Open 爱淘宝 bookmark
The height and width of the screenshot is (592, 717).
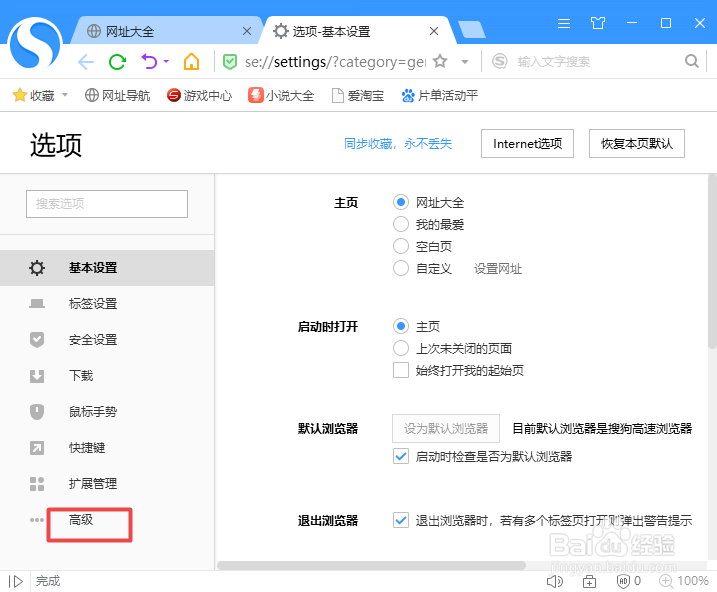358,95
